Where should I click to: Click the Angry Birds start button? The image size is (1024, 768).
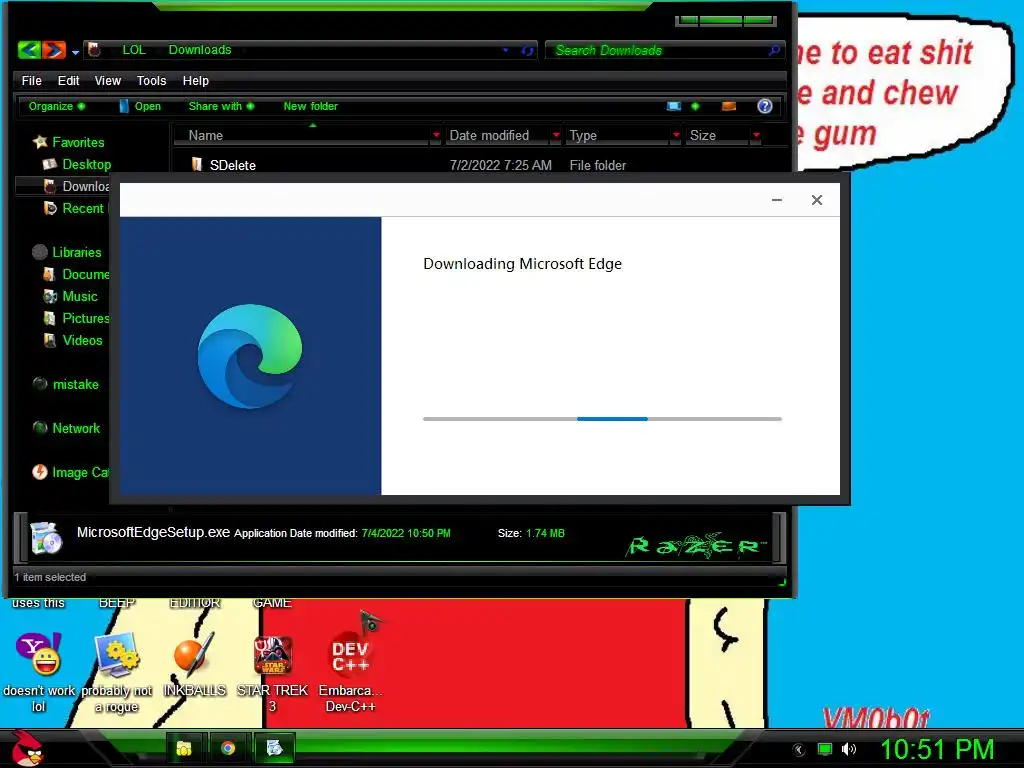[27, 748]
